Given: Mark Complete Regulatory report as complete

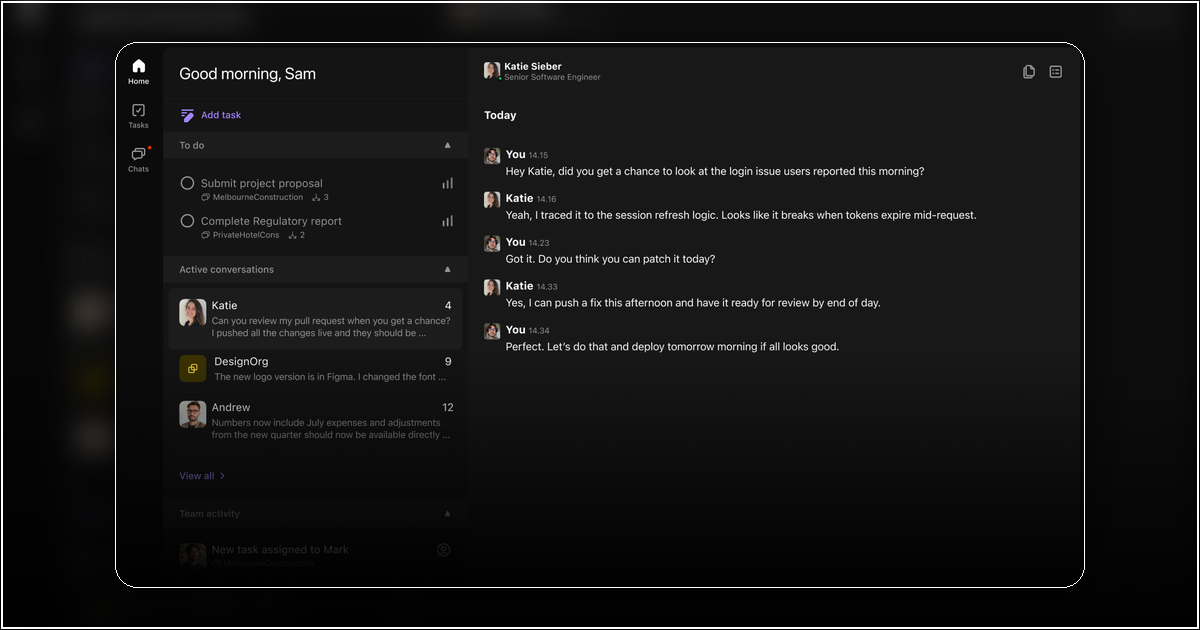Looking at the screenshot, I should point(187,221).
